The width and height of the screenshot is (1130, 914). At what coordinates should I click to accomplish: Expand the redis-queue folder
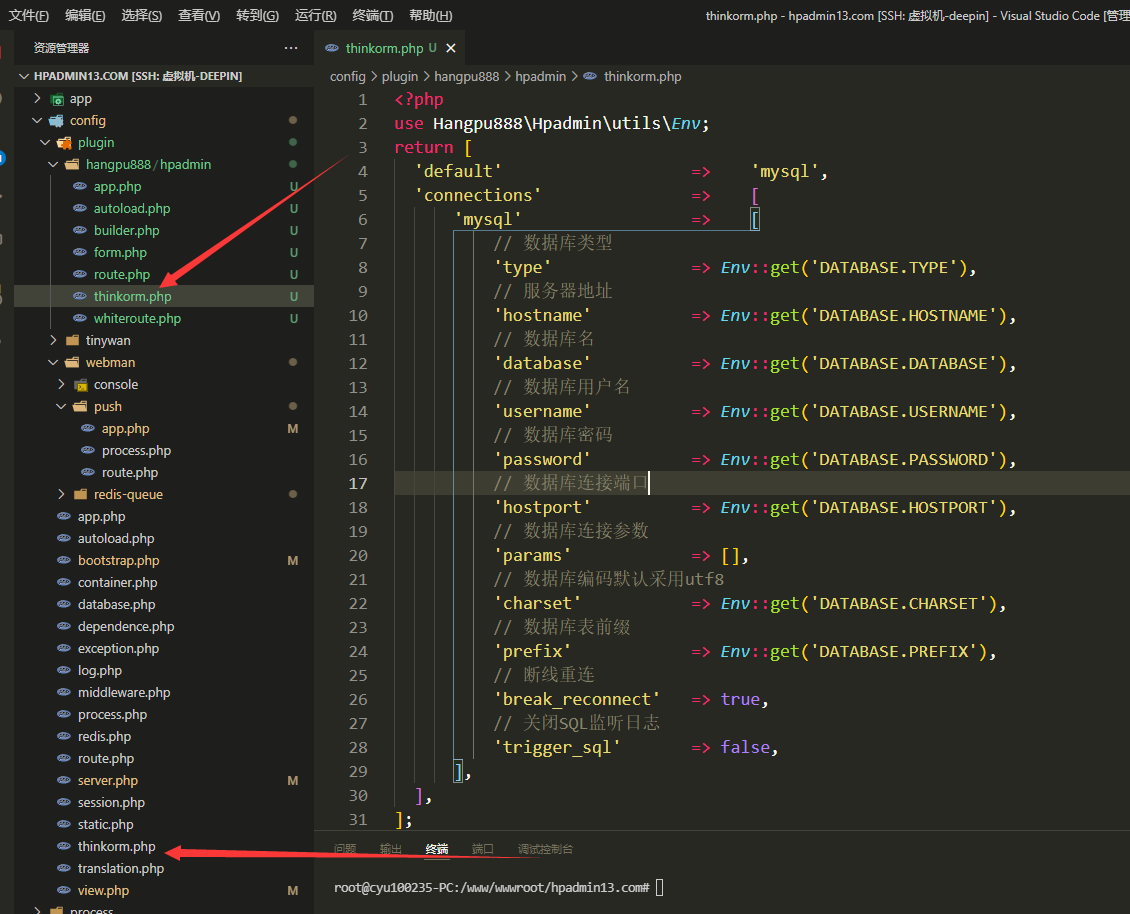pos(61,494)
